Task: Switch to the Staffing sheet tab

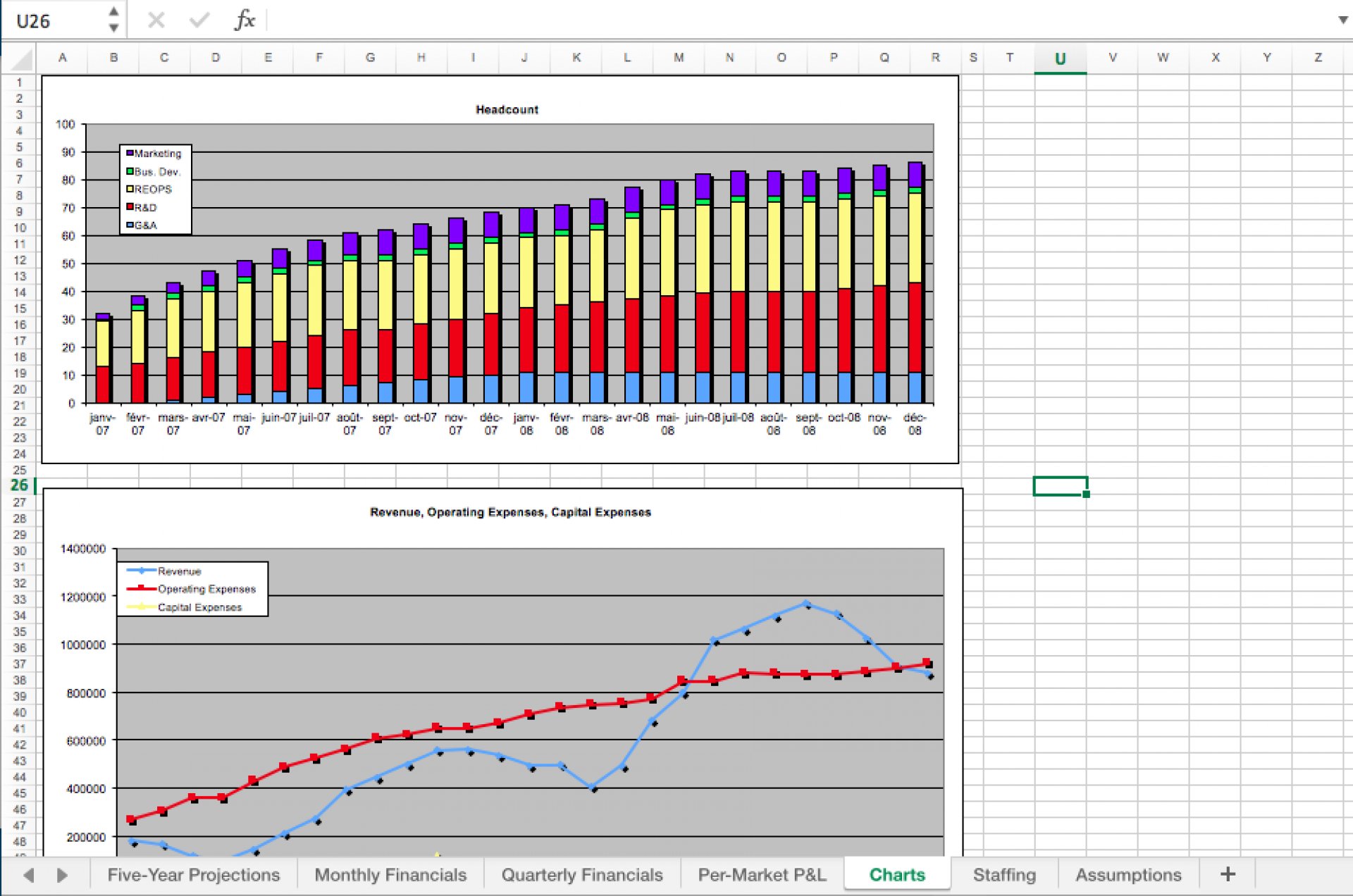Action: tap(1004, 875)
